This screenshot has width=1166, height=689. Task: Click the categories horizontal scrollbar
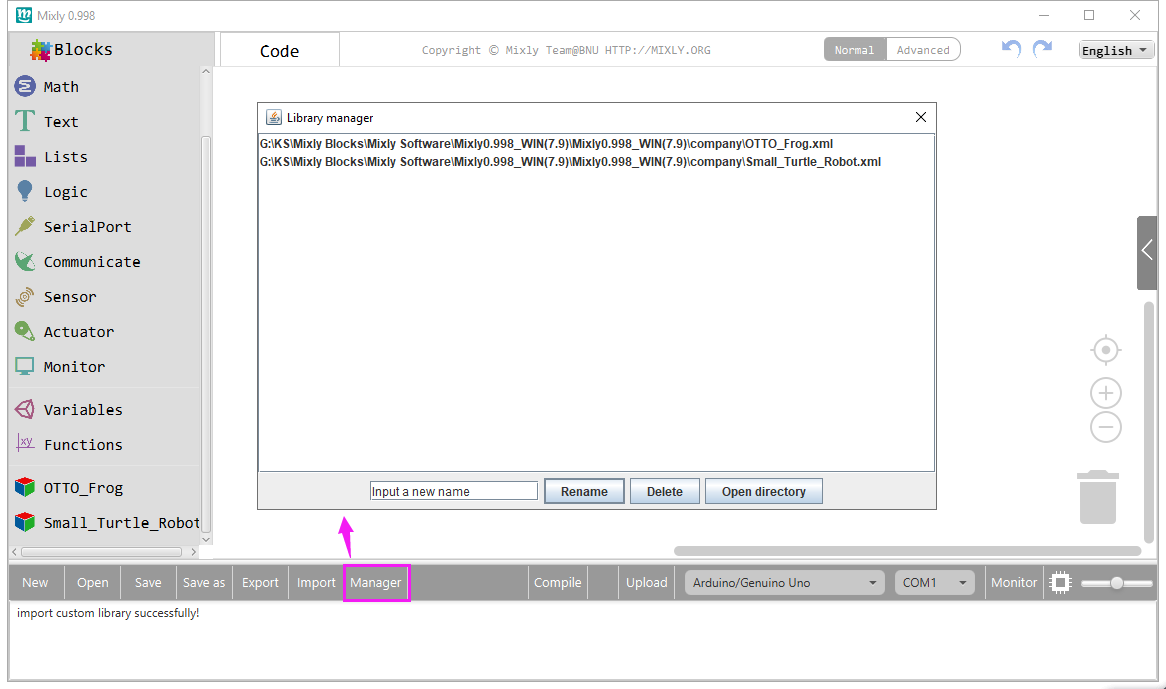[x=102, y=552]
